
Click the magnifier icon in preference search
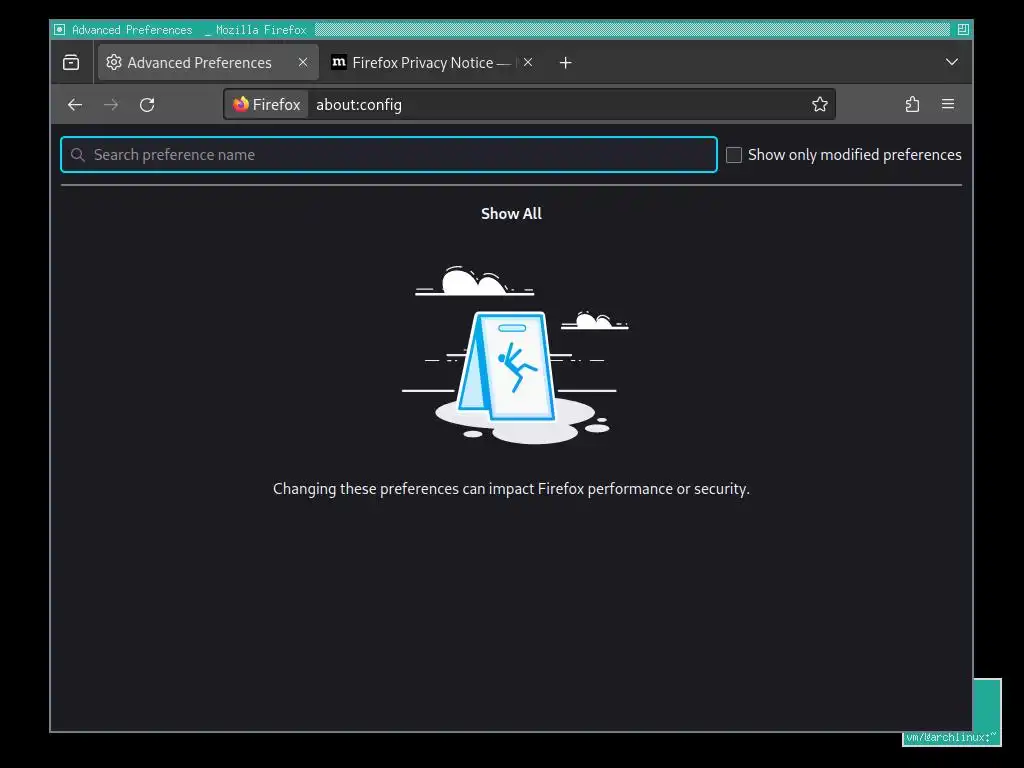[78, 155]
